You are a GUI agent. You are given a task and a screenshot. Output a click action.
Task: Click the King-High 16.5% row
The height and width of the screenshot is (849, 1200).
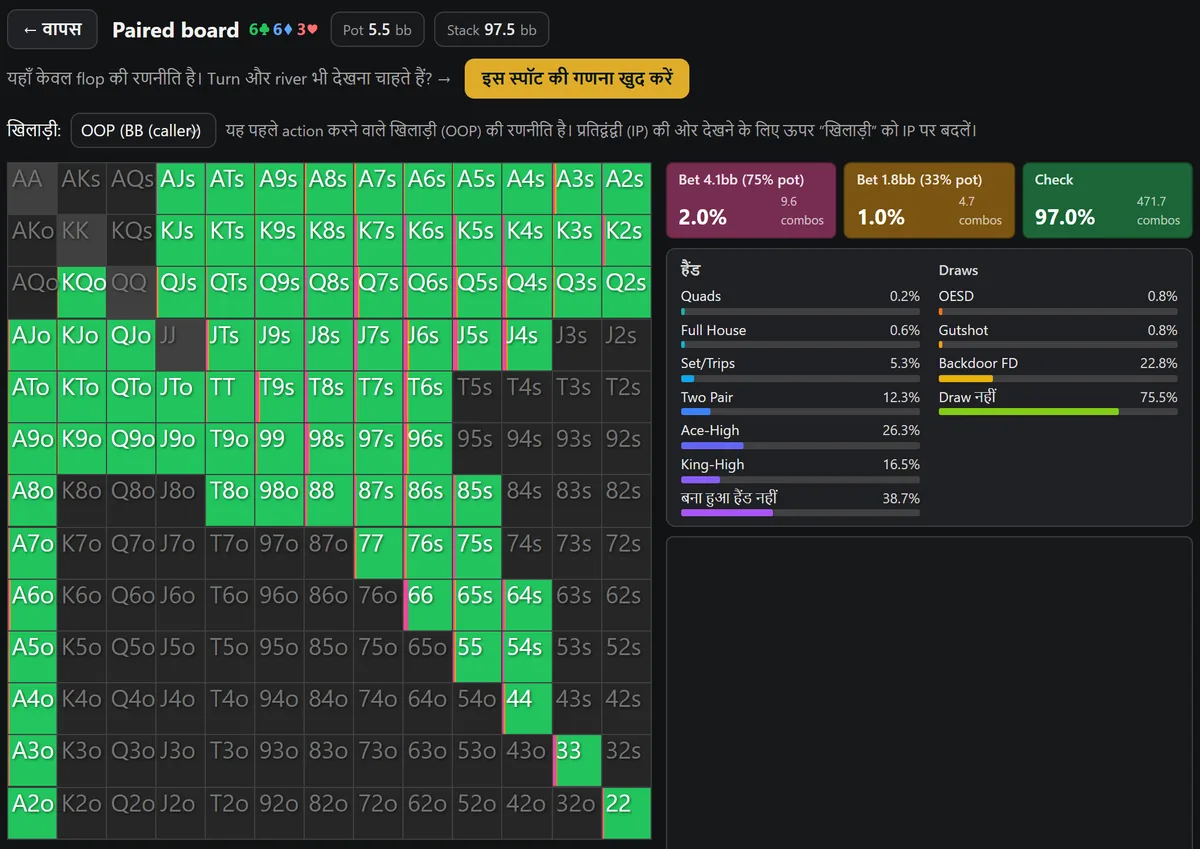pyautogui.click(x=800, y=470)
